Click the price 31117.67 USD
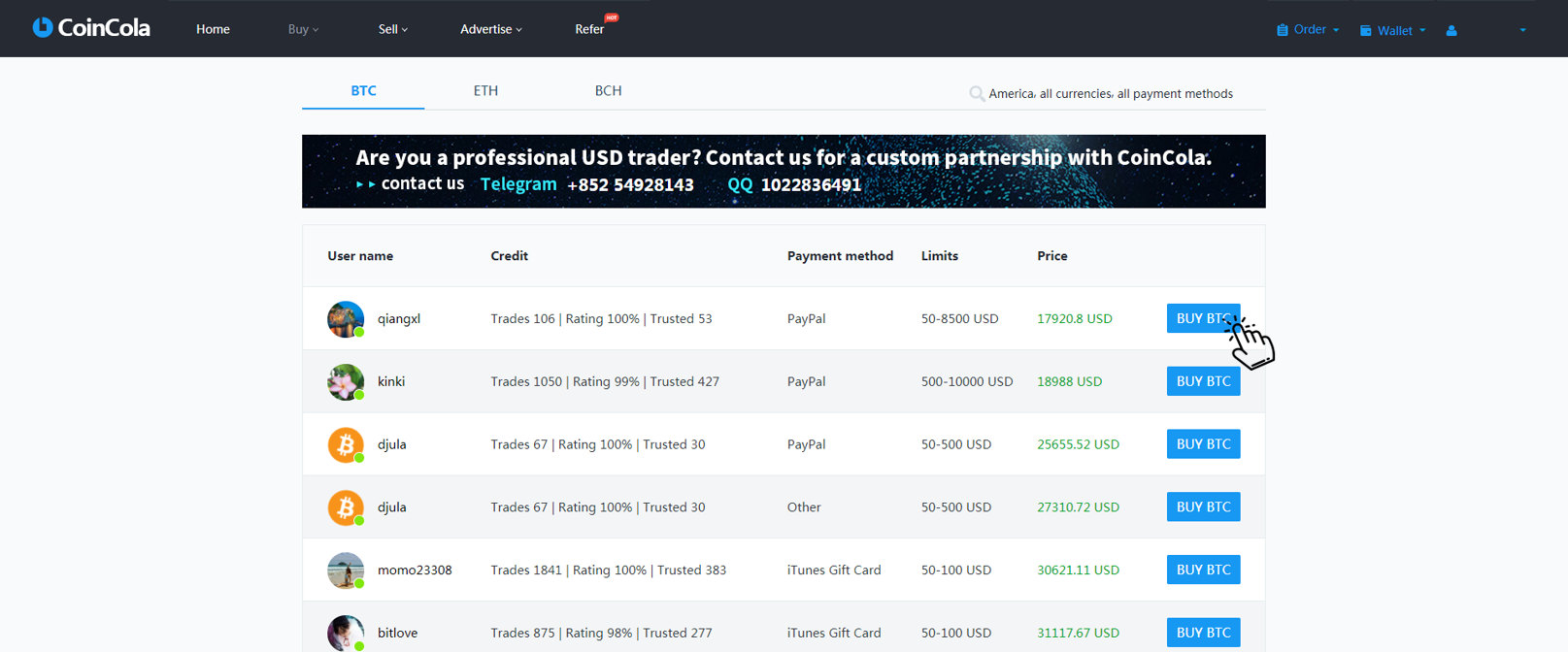The width and height of the screenshot is (1568, 652). [1078, 633]
